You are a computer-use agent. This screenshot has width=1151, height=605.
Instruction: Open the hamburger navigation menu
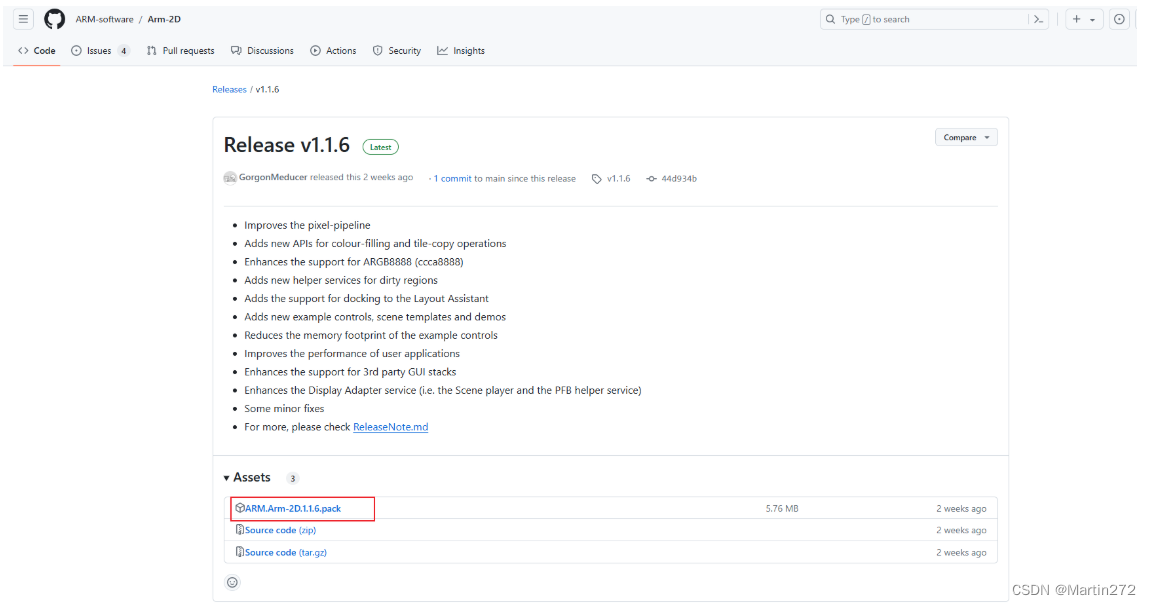click(23, 19)
